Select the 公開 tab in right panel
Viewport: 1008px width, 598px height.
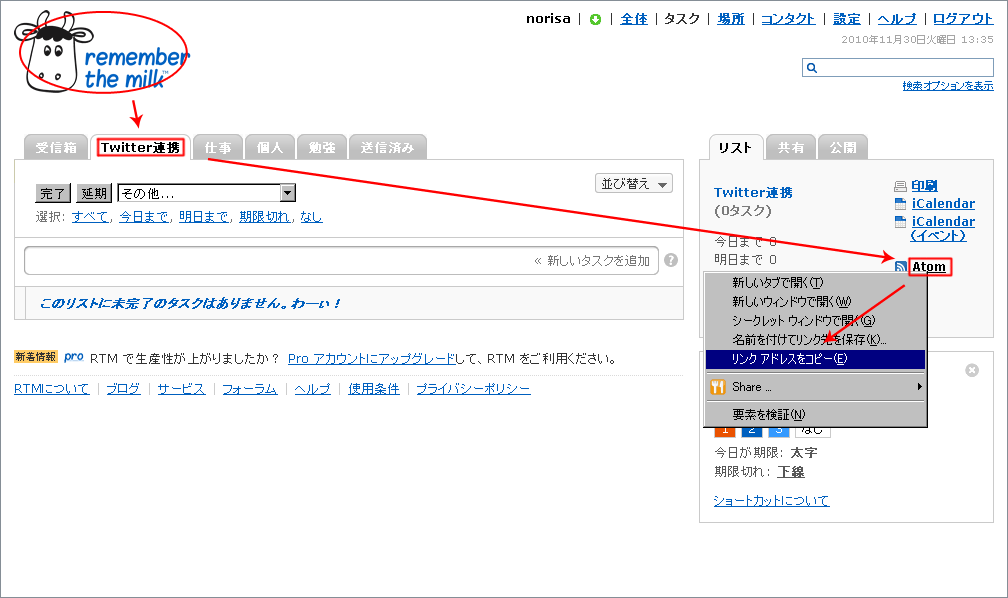pyautogui.click(x=843, y=148)
